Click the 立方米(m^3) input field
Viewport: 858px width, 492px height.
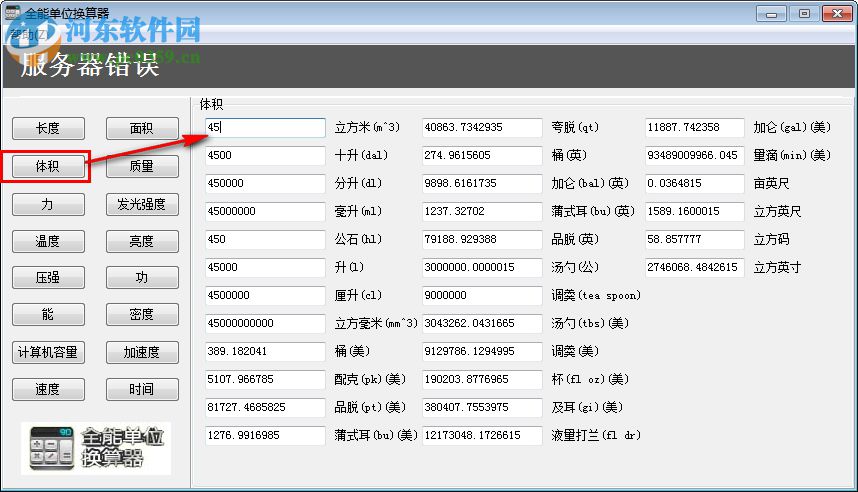[x=265, y=128]
